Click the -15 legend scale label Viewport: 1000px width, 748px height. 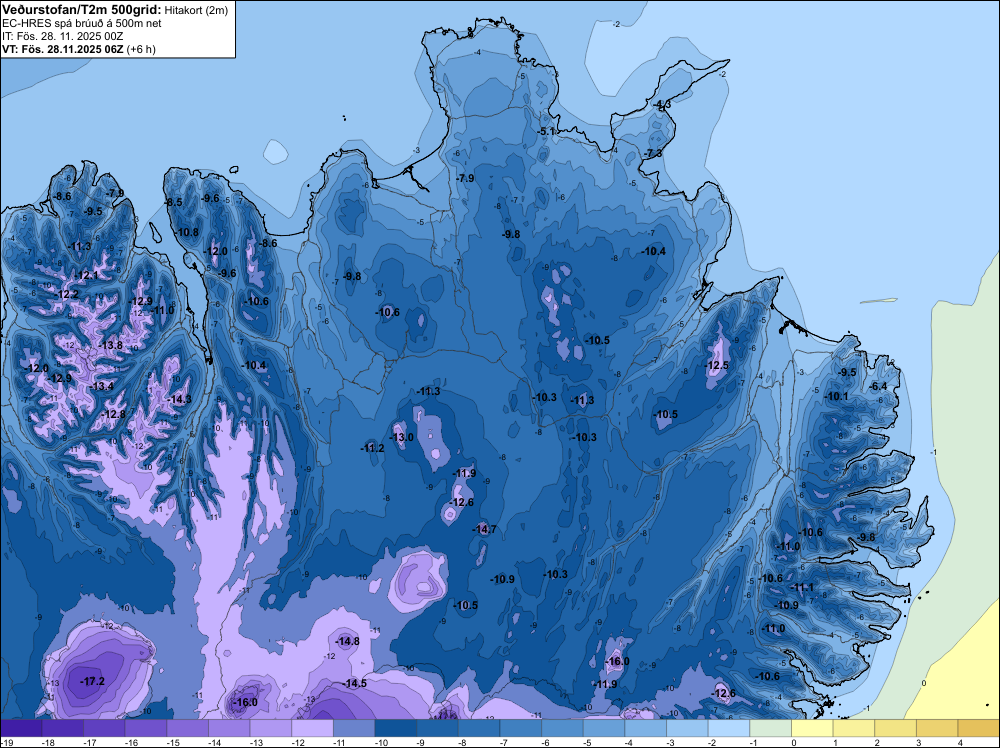coord(172,742)
